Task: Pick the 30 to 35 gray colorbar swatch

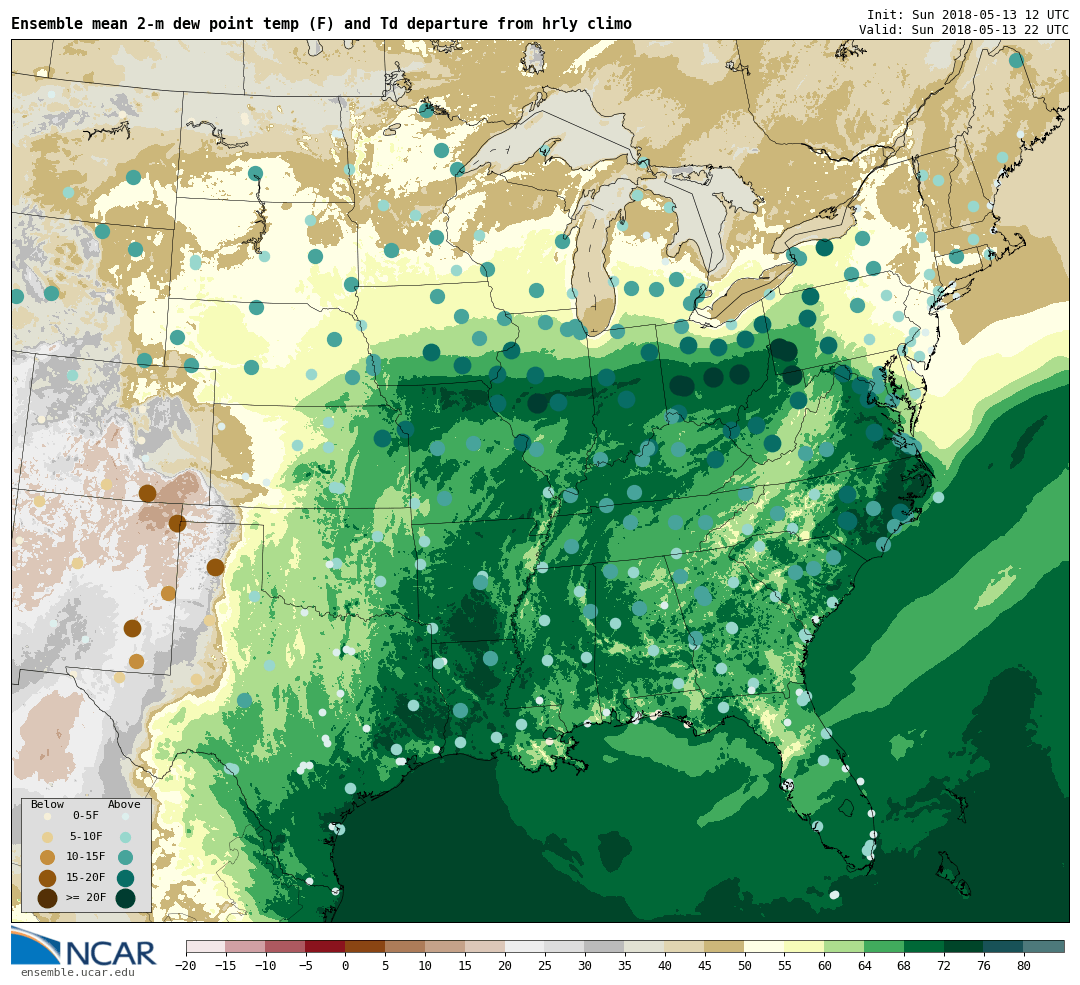Action: pos(605,946)
